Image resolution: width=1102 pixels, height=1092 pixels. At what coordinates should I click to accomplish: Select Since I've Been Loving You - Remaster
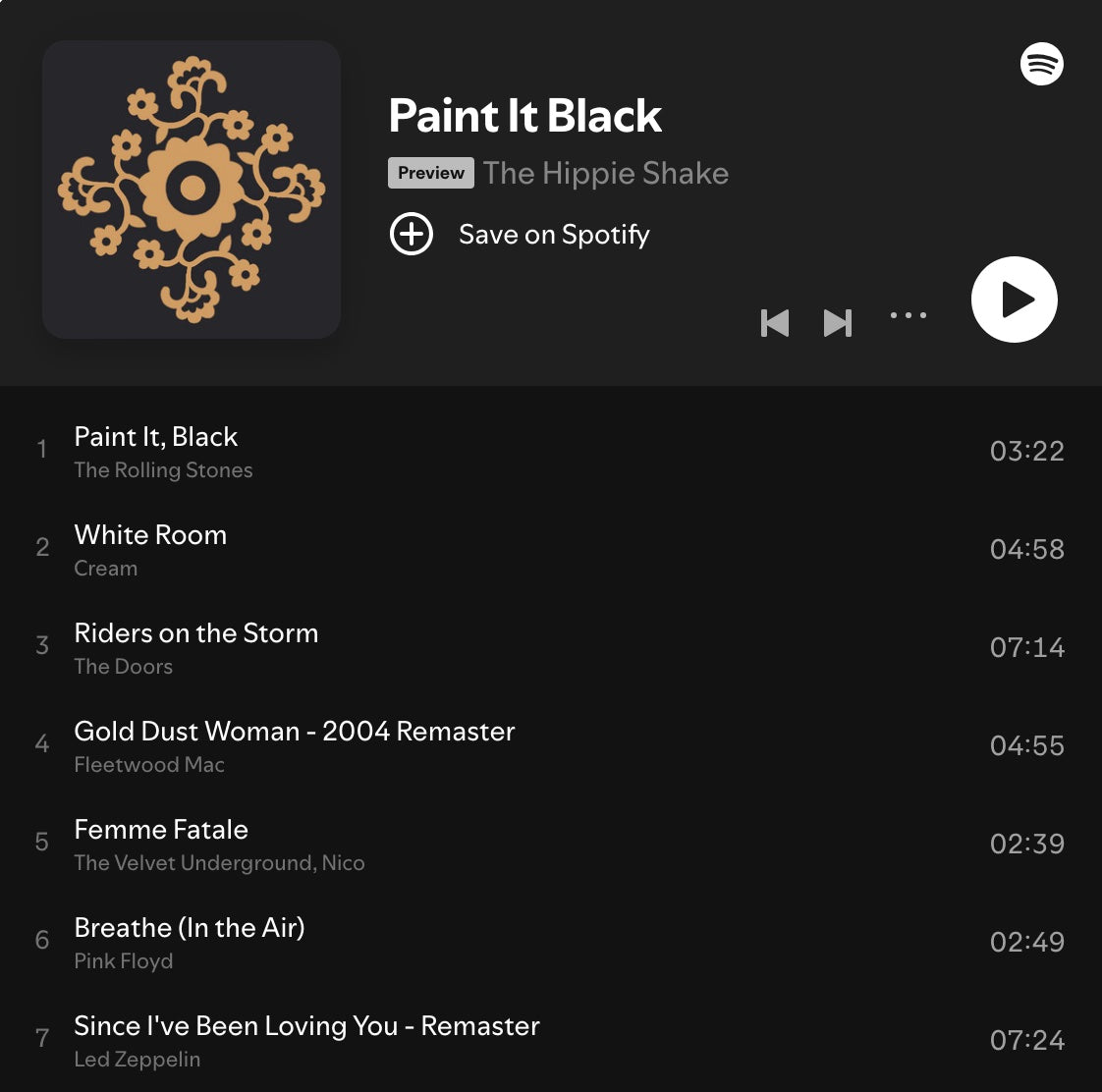point(551,1041)
